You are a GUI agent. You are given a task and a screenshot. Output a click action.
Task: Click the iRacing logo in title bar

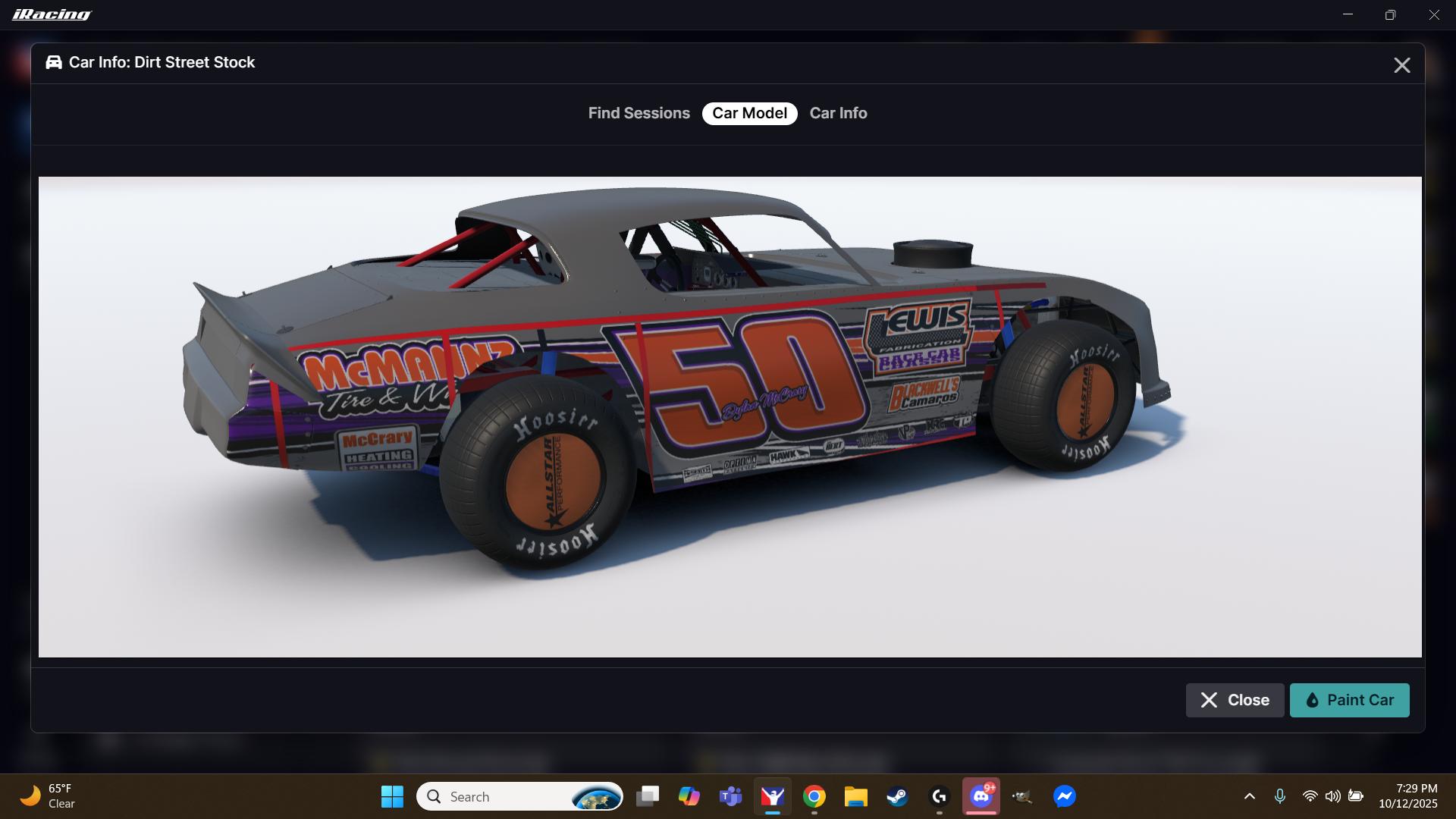click(x=52, y=14)
